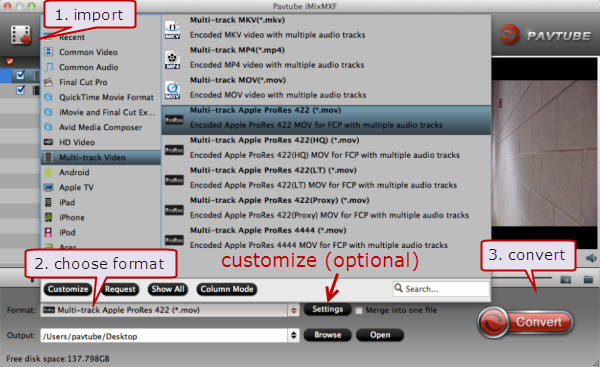
Task: Open the Format dropdown arrows
Action: pyautogui.click(x=293, y=310)
